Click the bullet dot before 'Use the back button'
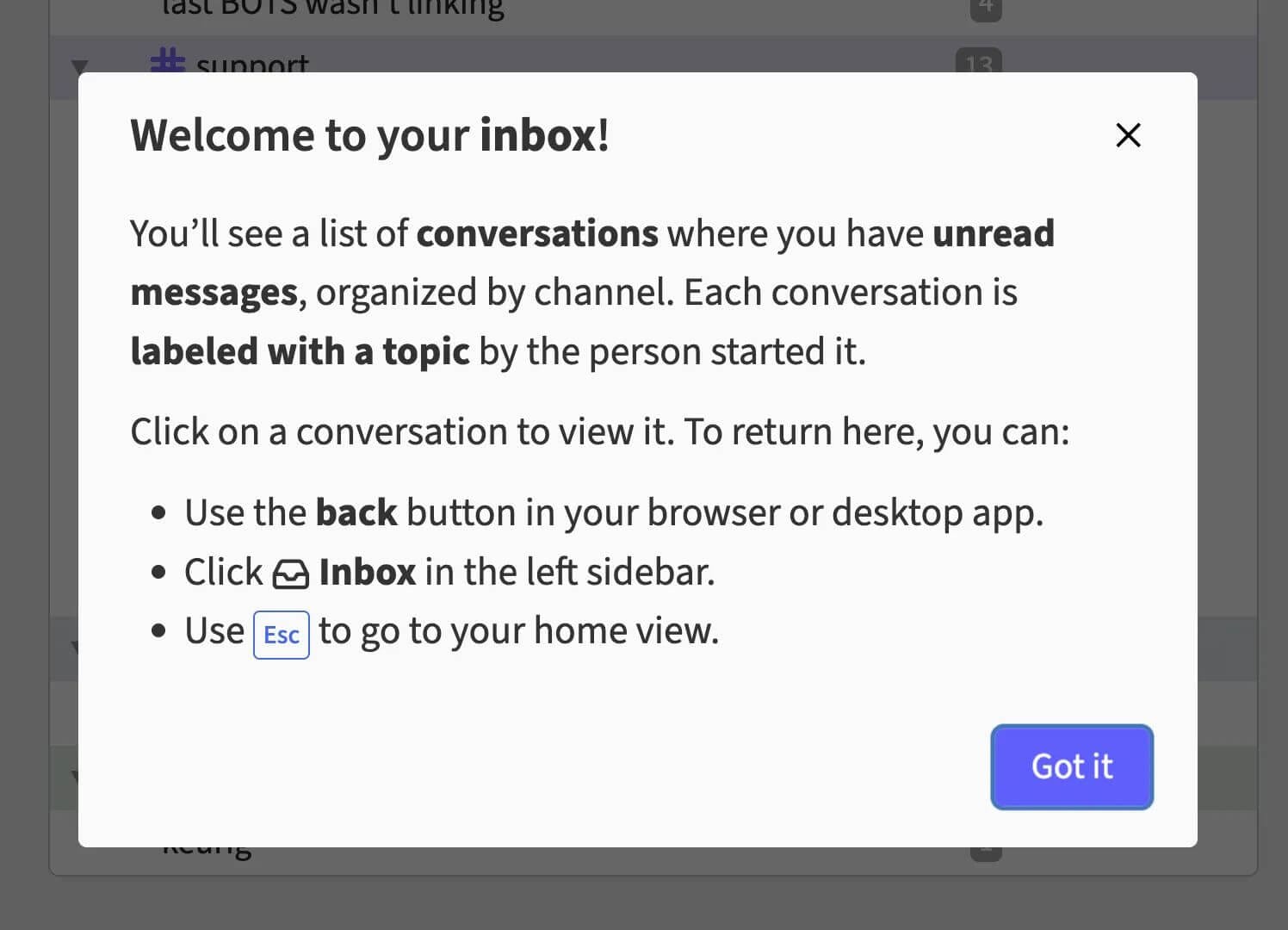Viewport: 1288px width, 930px height. (158, 512)
